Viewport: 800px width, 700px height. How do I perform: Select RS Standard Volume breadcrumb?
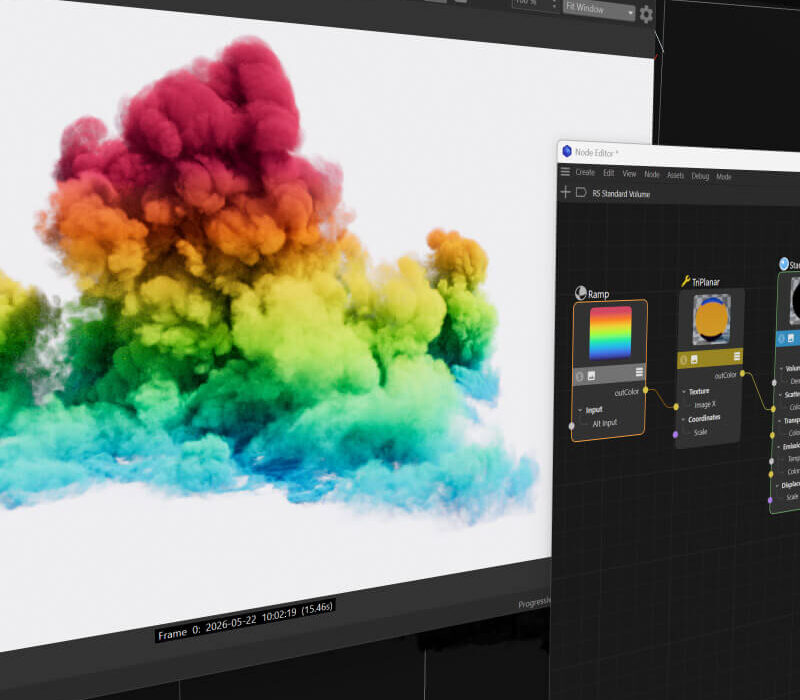(x=621, y=194)
